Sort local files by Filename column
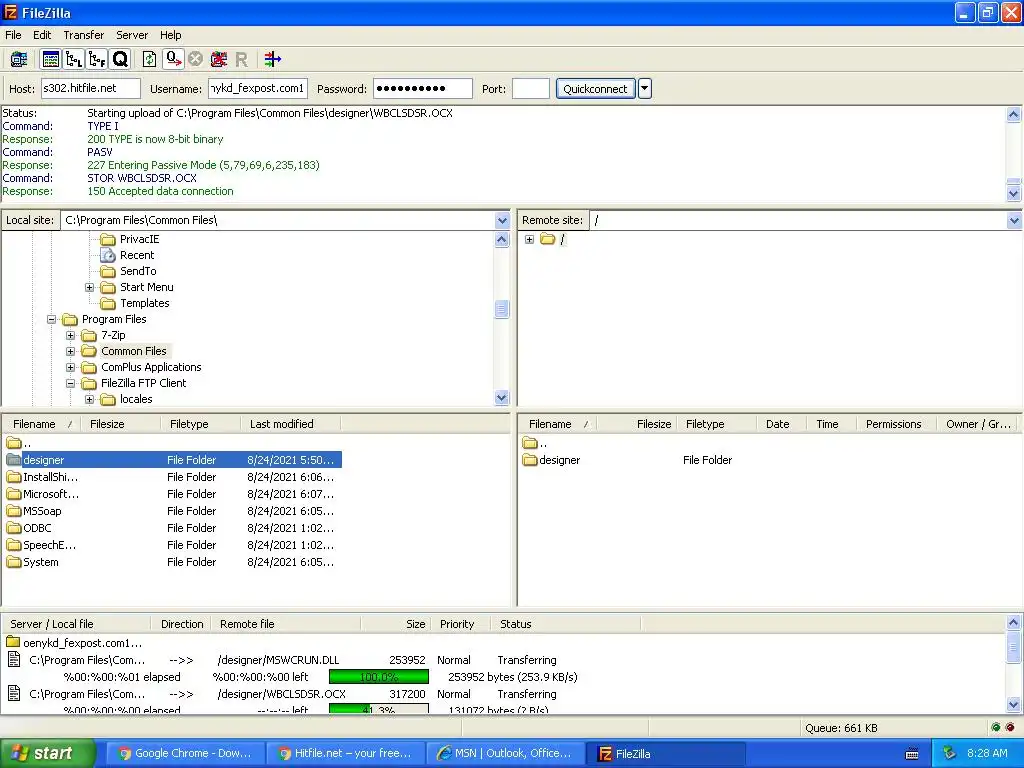The width and height of the screenshot is (1024, 768). pyautogui.click(x=40, y=424)
